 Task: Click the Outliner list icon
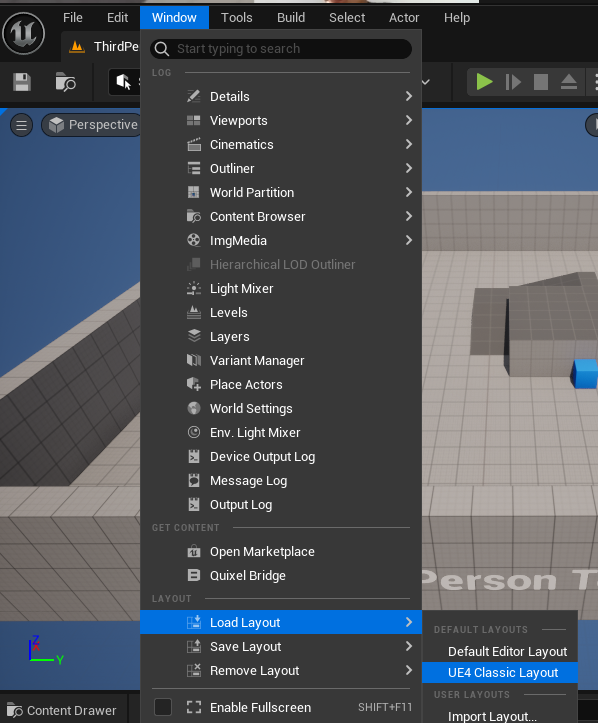(194, 168)
